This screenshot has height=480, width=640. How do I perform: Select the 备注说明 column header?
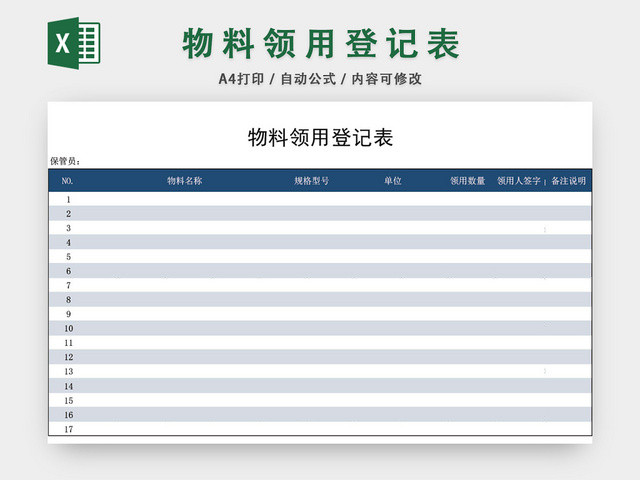[x=569, y=181]
